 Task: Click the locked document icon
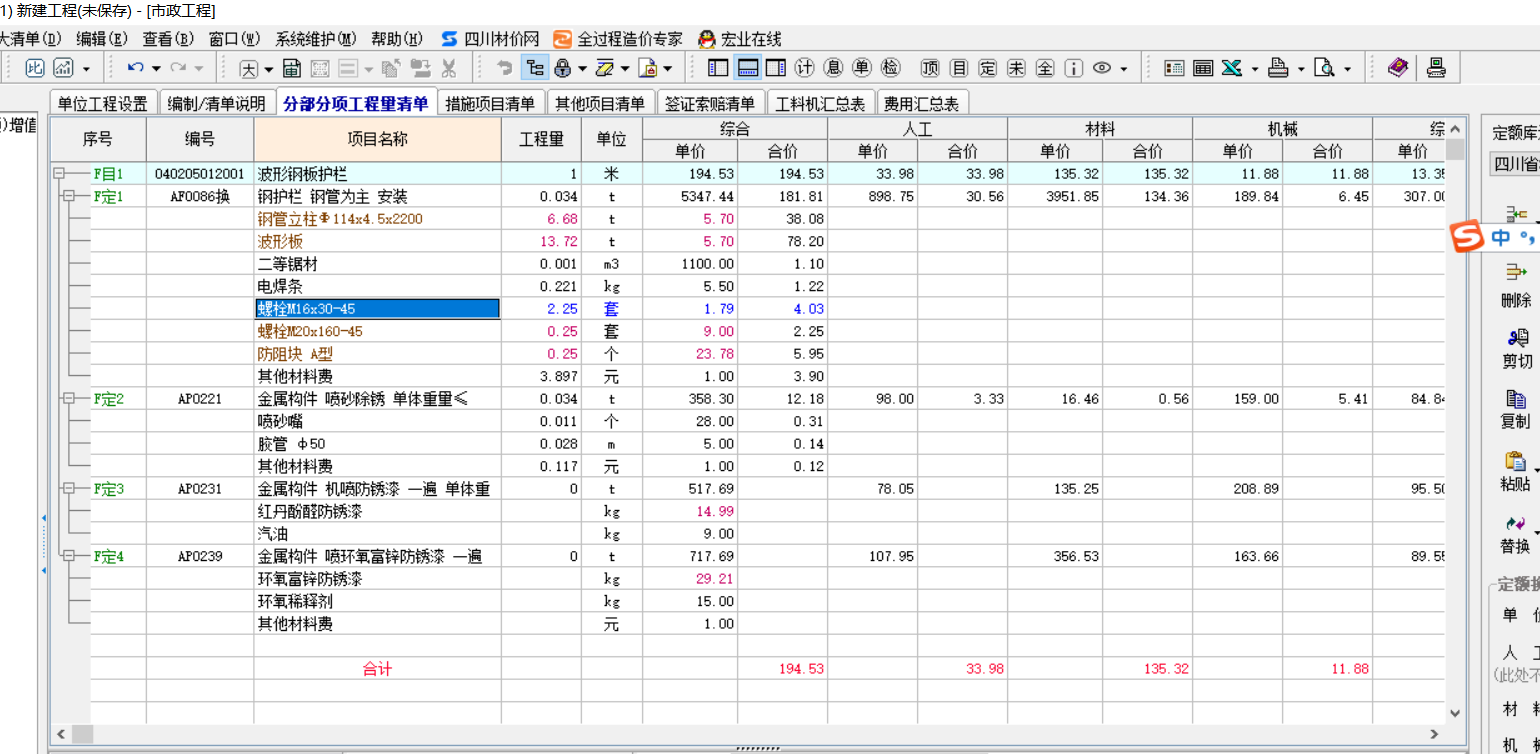647,68
